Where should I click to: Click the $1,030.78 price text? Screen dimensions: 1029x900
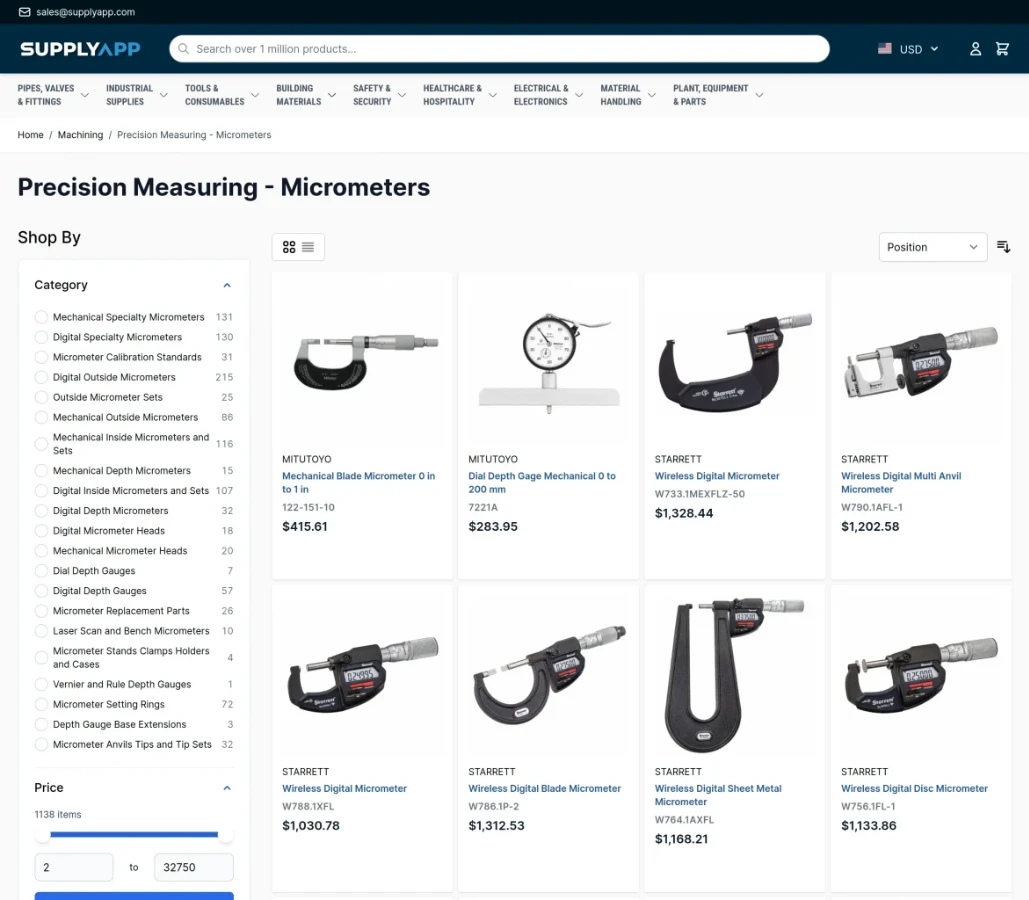point(310,826)
